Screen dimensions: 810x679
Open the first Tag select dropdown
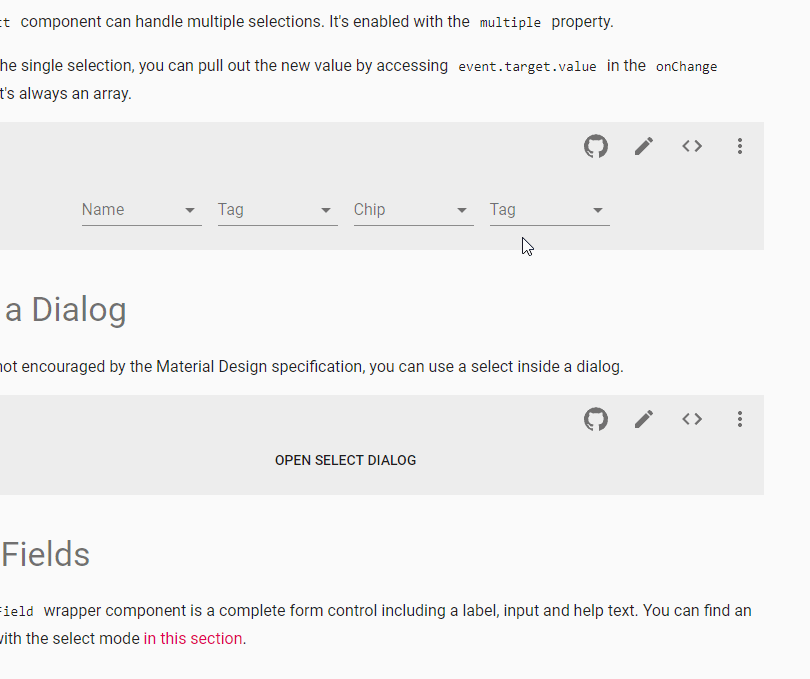[277, 210]
